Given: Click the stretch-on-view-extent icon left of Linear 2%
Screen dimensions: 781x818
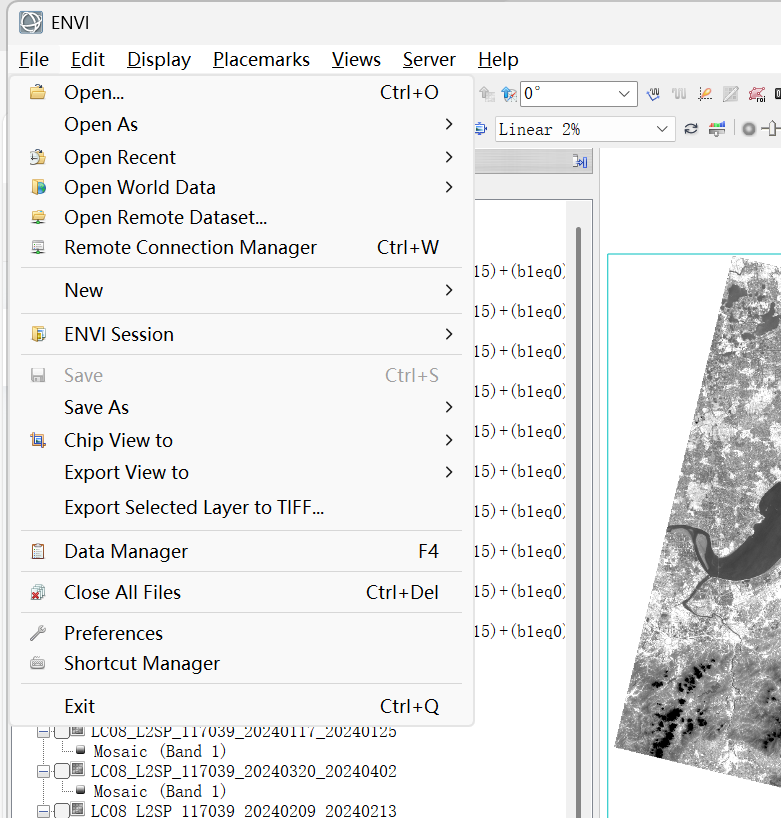Looking at the screenshot, I should (481, 129).
